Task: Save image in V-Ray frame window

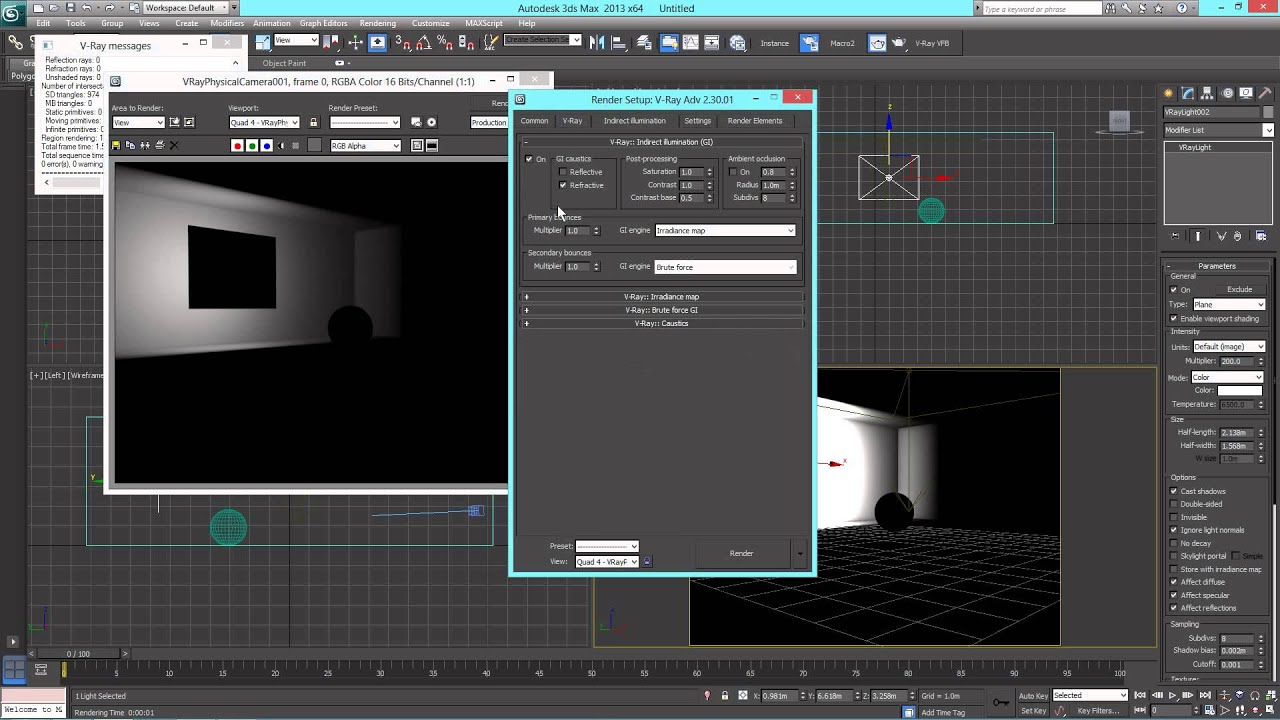Action: click(x=116, y=145)
